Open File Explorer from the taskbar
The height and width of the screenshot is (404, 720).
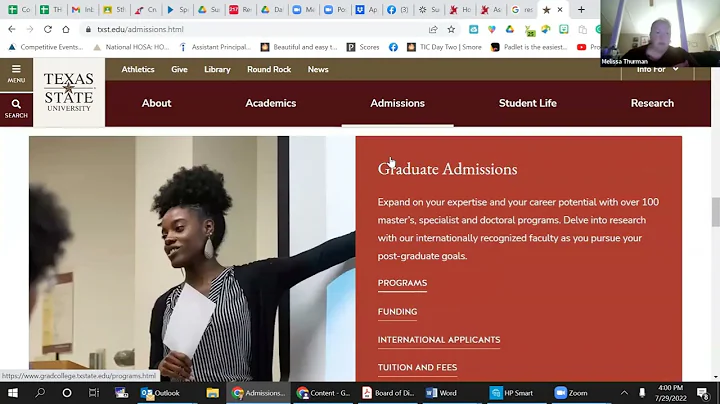tap(212, 393)
